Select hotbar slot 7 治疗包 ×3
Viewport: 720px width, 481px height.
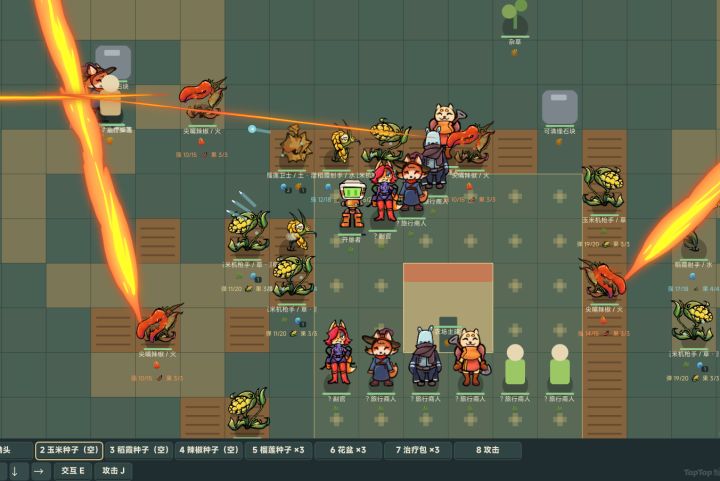pos(417,450)
